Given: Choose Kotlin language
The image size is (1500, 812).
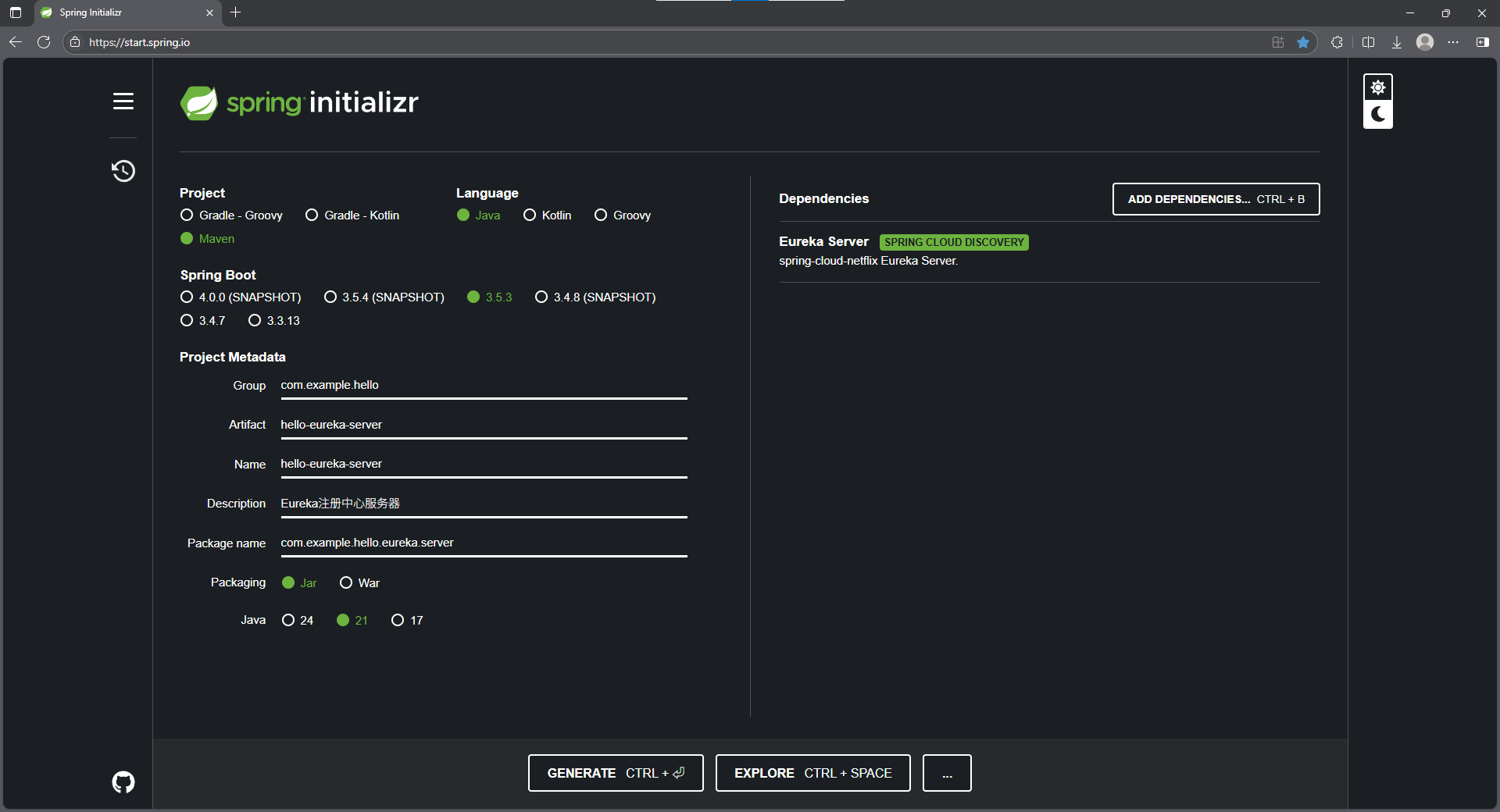Looking at the screenshot, I should click(x=548, y=215).
